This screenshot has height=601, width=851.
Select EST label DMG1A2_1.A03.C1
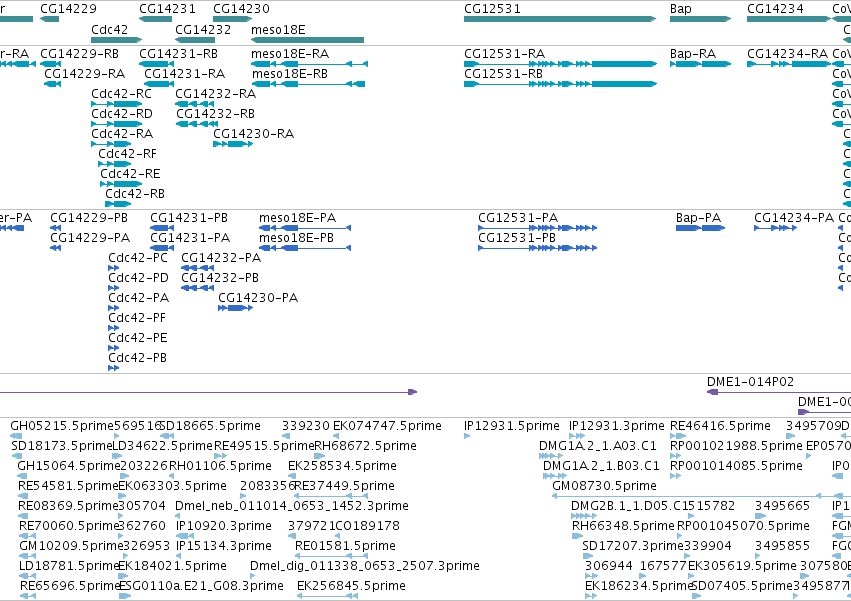coord(598,446)
